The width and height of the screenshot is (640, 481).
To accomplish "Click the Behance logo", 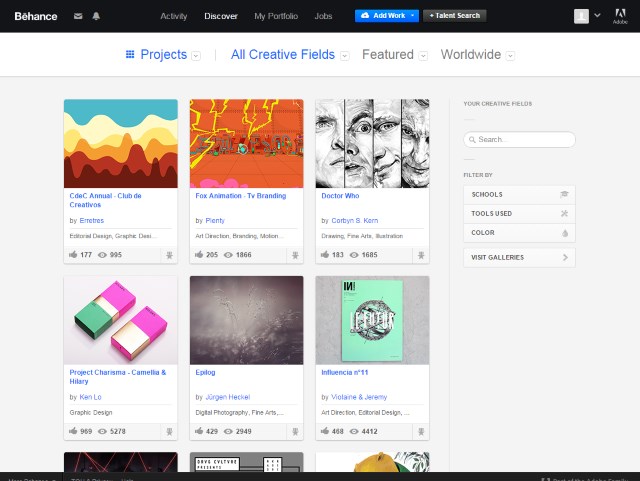I will point(36,16).
